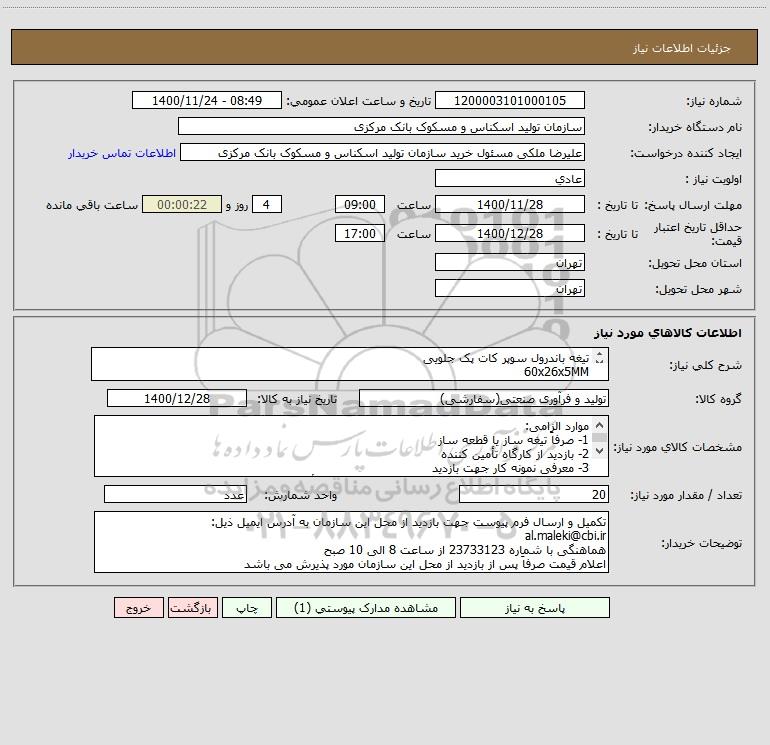The height and width of the screenshot is (745, 770).
Task: Click the response deadline date 1400/11/28
Action: pos(510,204)
